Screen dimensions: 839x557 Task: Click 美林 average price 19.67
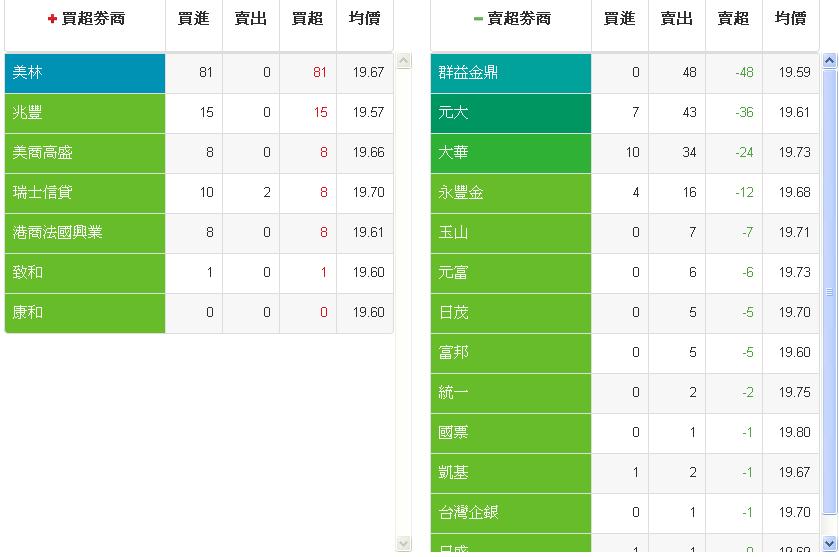tap(368, 72)
